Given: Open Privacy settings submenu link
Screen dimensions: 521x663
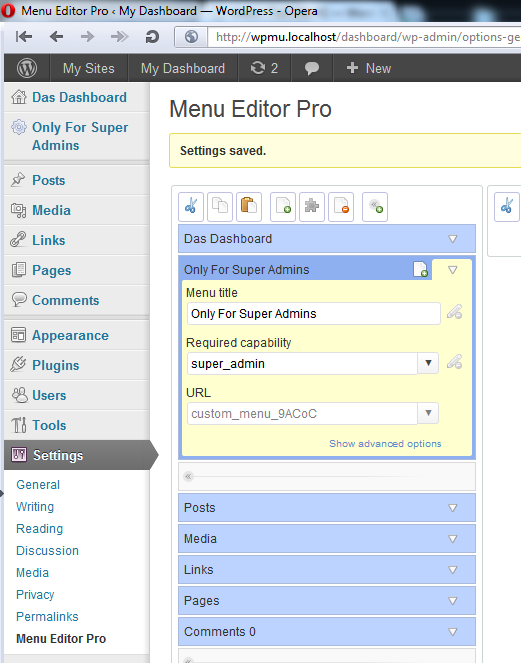Looking at the screenshot, I should click(x=35, y=595).
